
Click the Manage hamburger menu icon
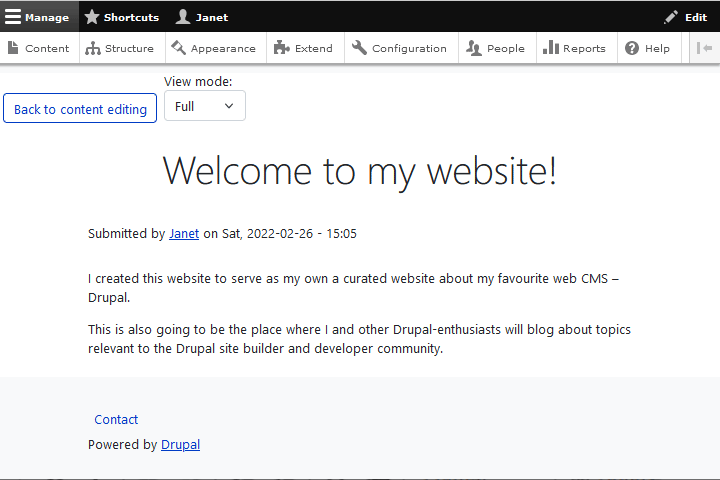[x=13, y=17]
